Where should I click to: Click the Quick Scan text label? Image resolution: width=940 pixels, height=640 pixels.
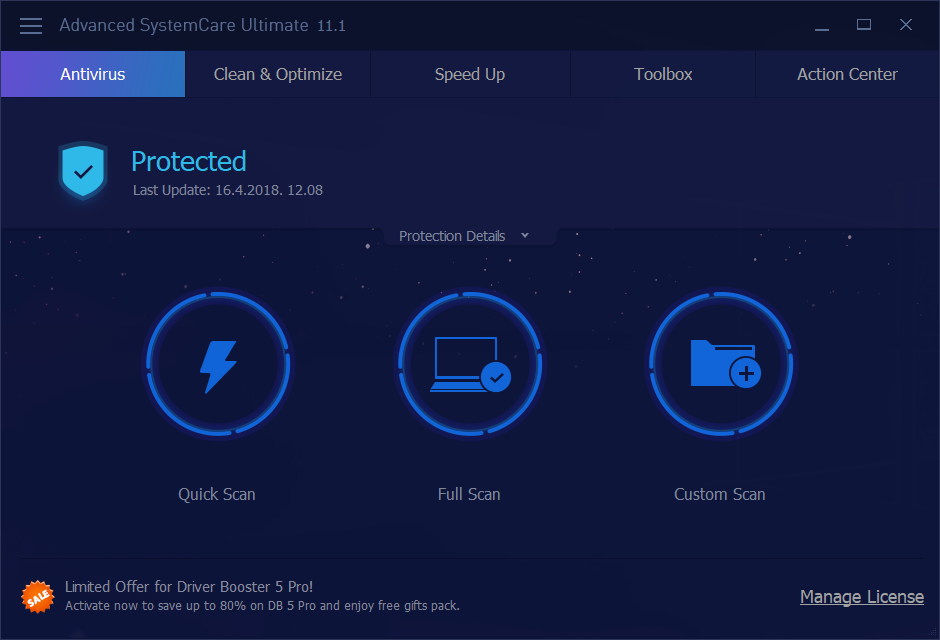pyautogui.click(x=216, y=494)
